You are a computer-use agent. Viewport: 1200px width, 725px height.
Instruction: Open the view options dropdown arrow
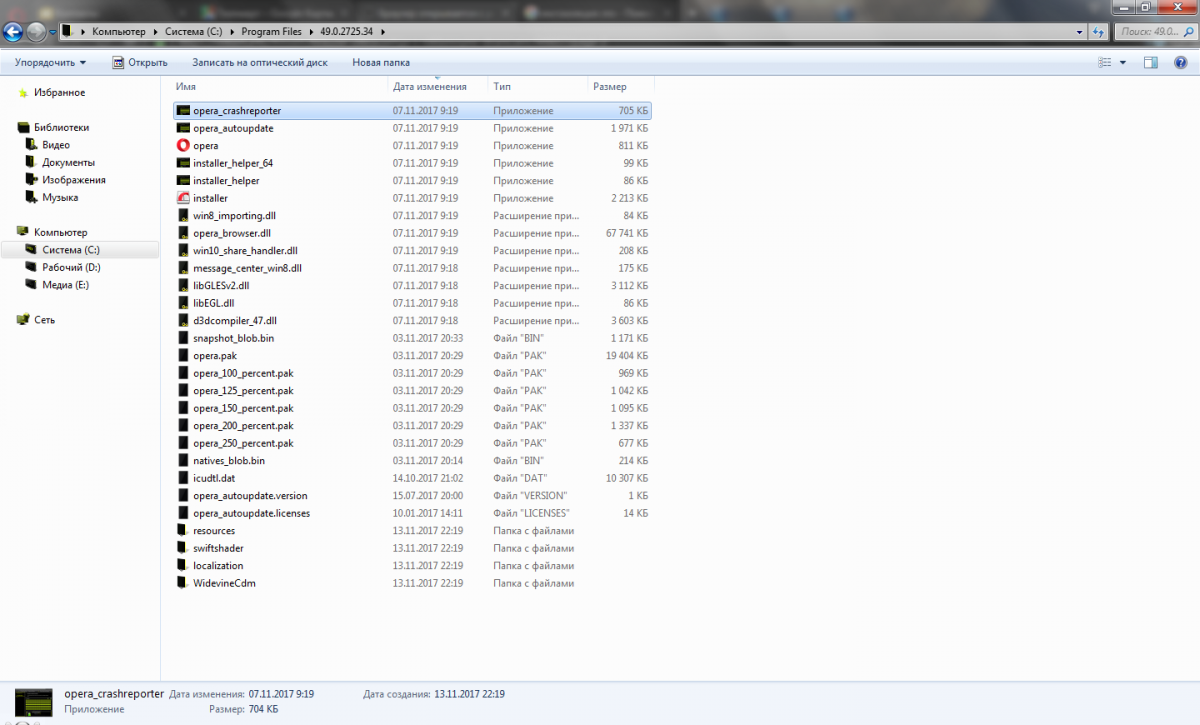(x=1123, y=62)
